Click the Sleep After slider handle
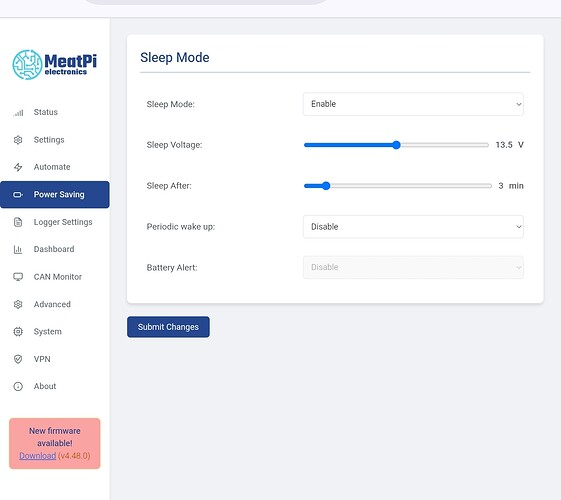 point(326,186)
